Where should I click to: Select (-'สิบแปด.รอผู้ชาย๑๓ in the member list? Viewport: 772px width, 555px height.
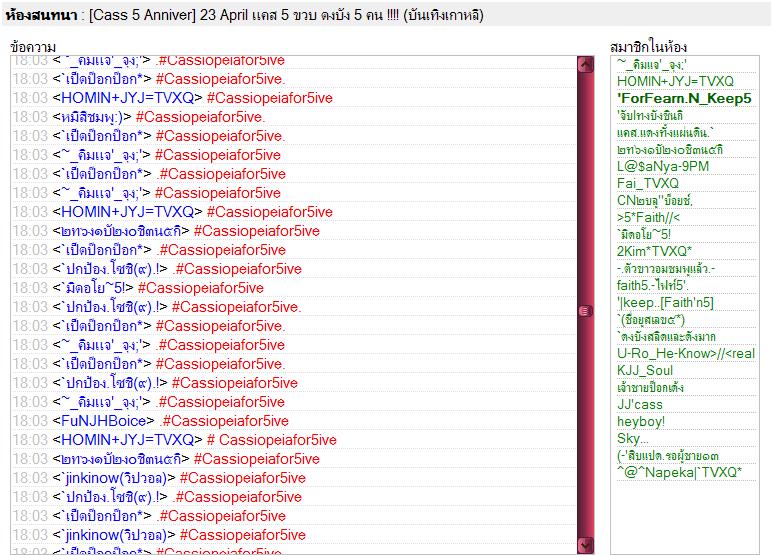click(668, 456)
